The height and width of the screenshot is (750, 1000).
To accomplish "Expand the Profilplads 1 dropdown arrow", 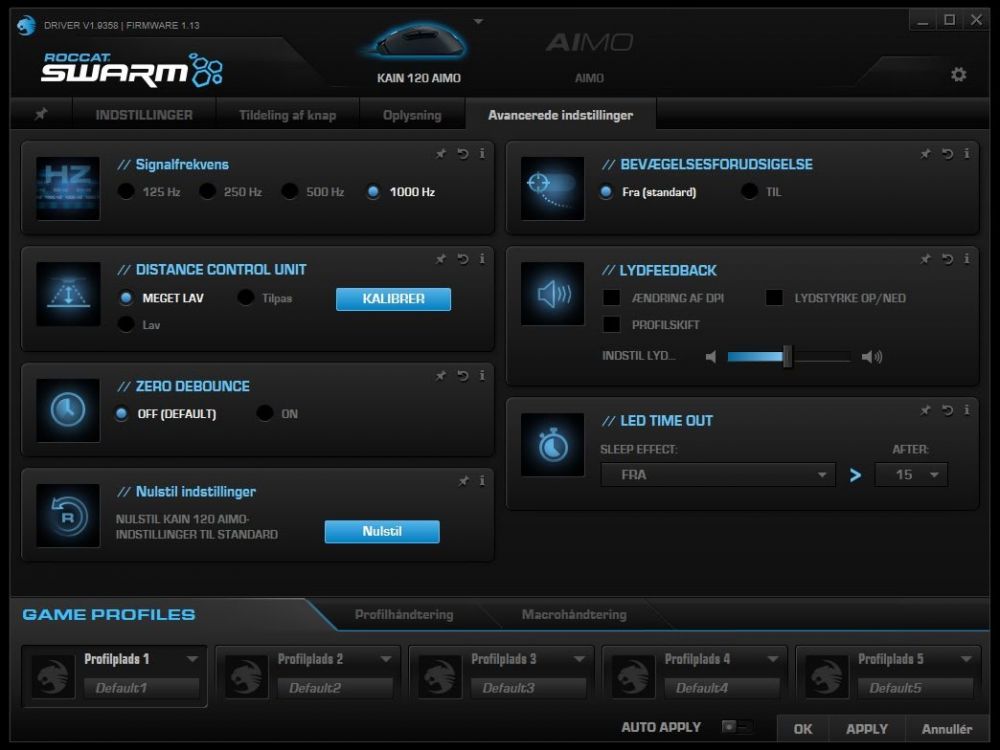I will (x=192, y=659).
